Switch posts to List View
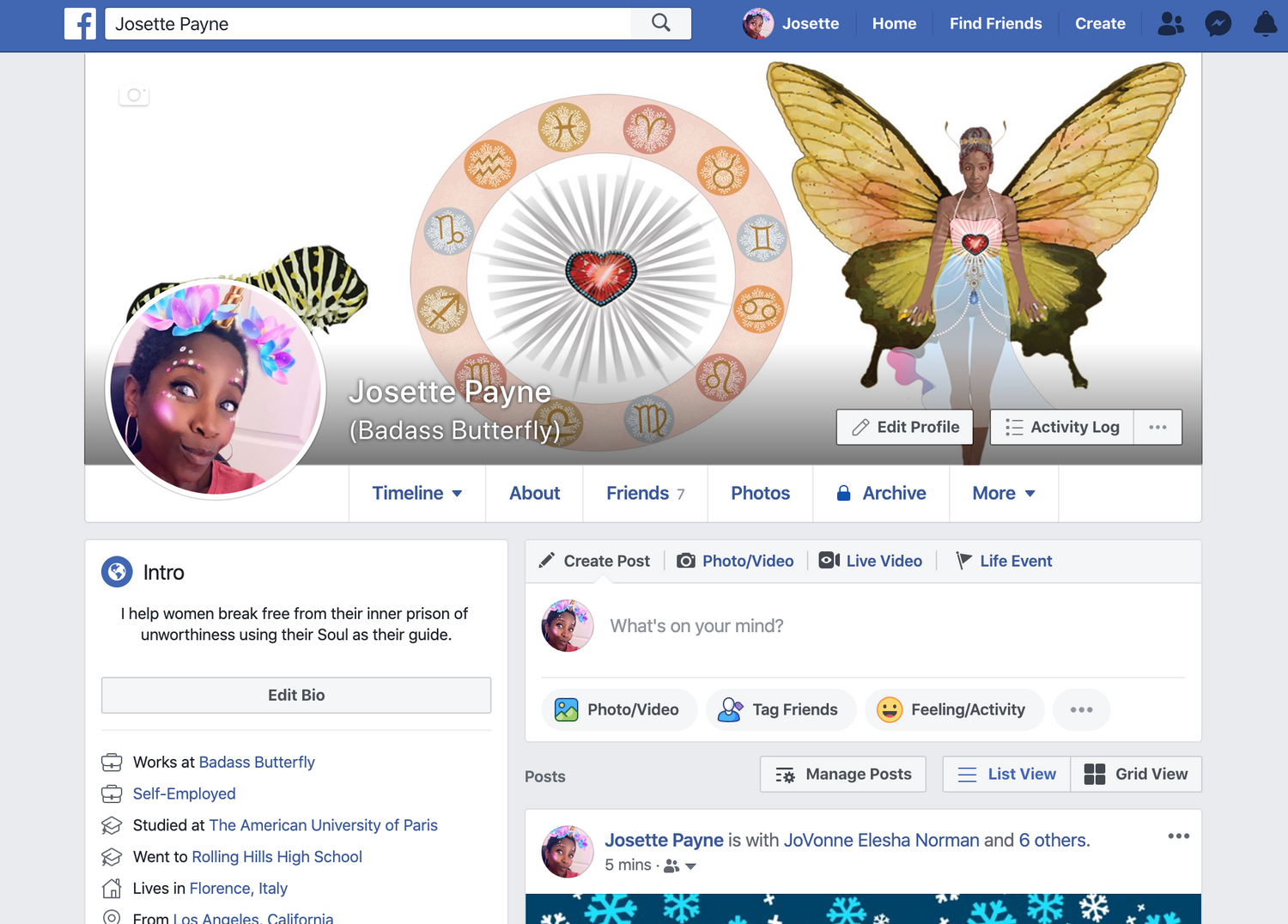Viewport: 1288px width, 924px height. [1006, 775]
